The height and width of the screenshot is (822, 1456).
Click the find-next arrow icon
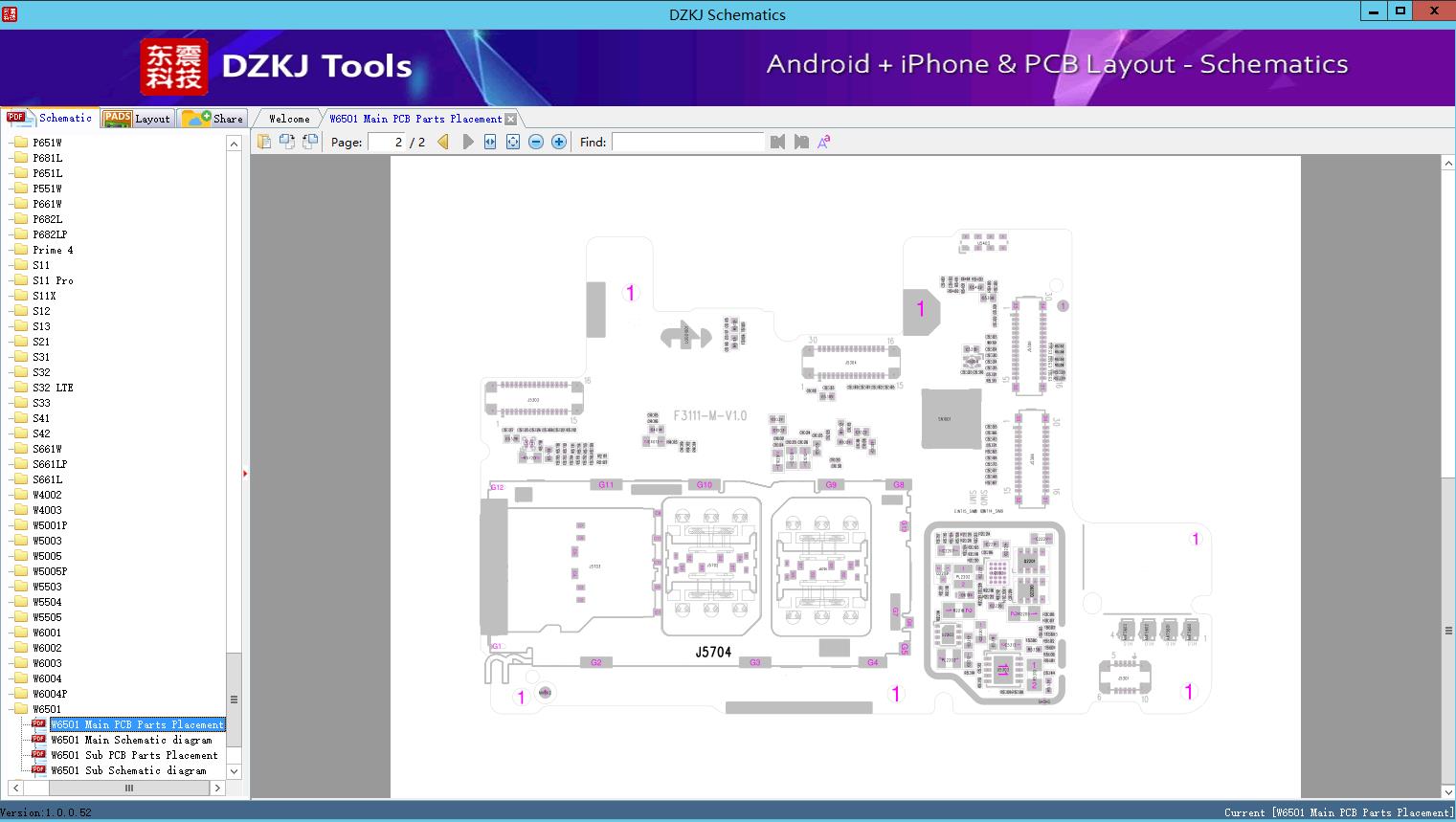[x=801, y=142]
